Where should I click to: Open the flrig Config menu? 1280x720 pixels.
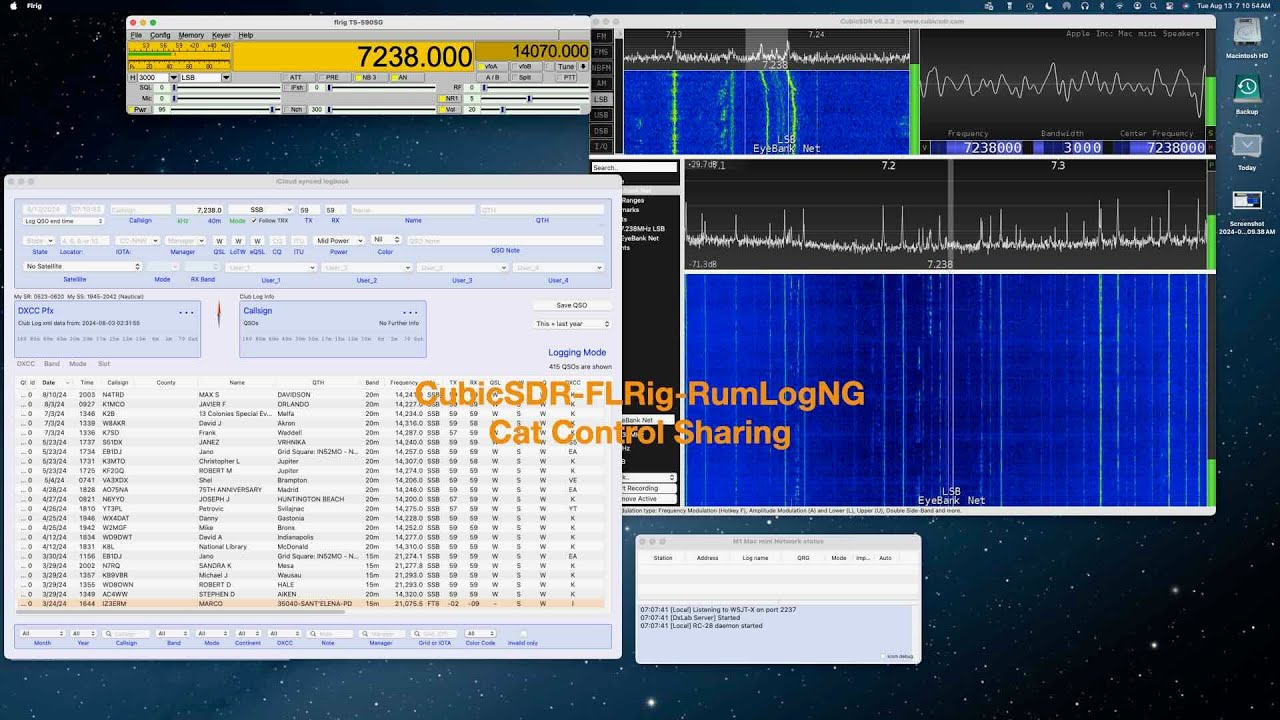tap(160, 35)
